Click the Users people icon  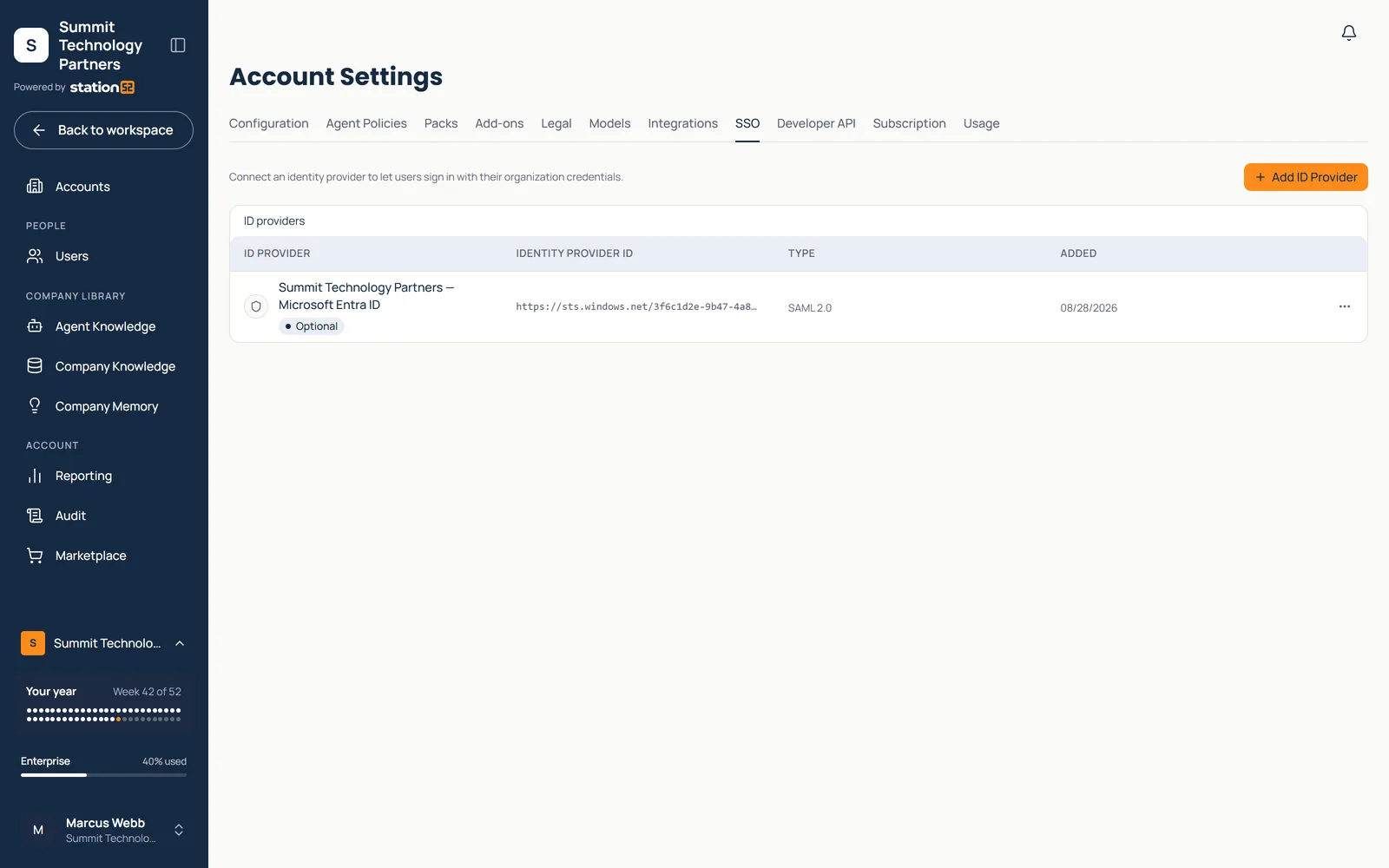35,256
